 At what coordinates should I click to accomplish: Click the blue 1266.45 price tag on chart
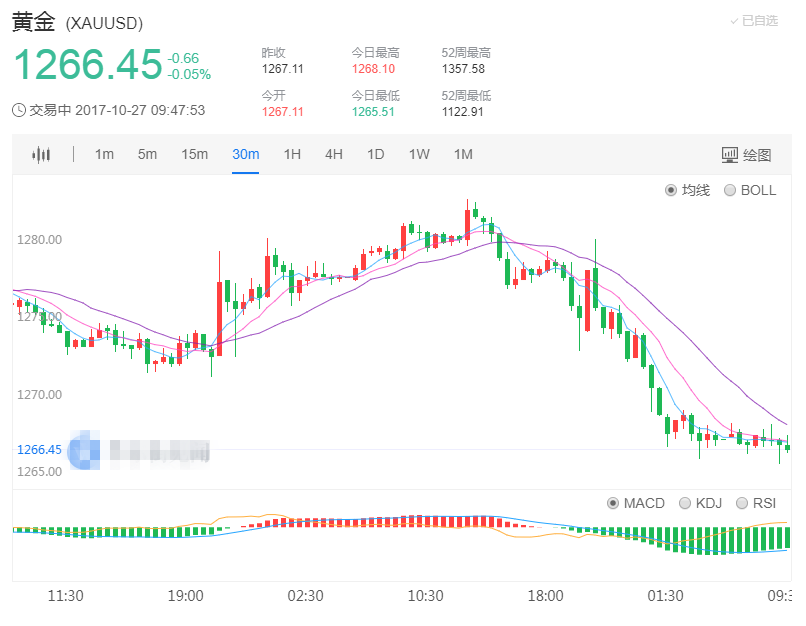[37, 450]
